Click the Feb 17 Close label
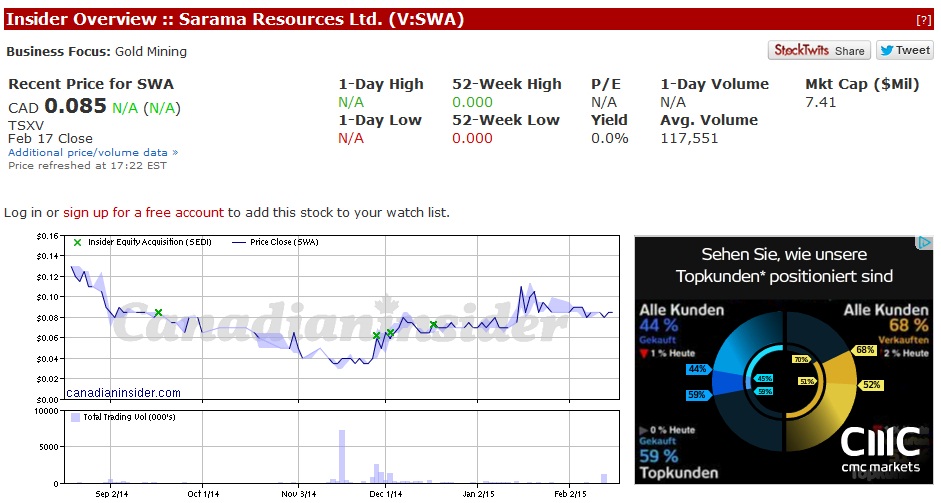The image size is (941, 503). pos(50,139)
